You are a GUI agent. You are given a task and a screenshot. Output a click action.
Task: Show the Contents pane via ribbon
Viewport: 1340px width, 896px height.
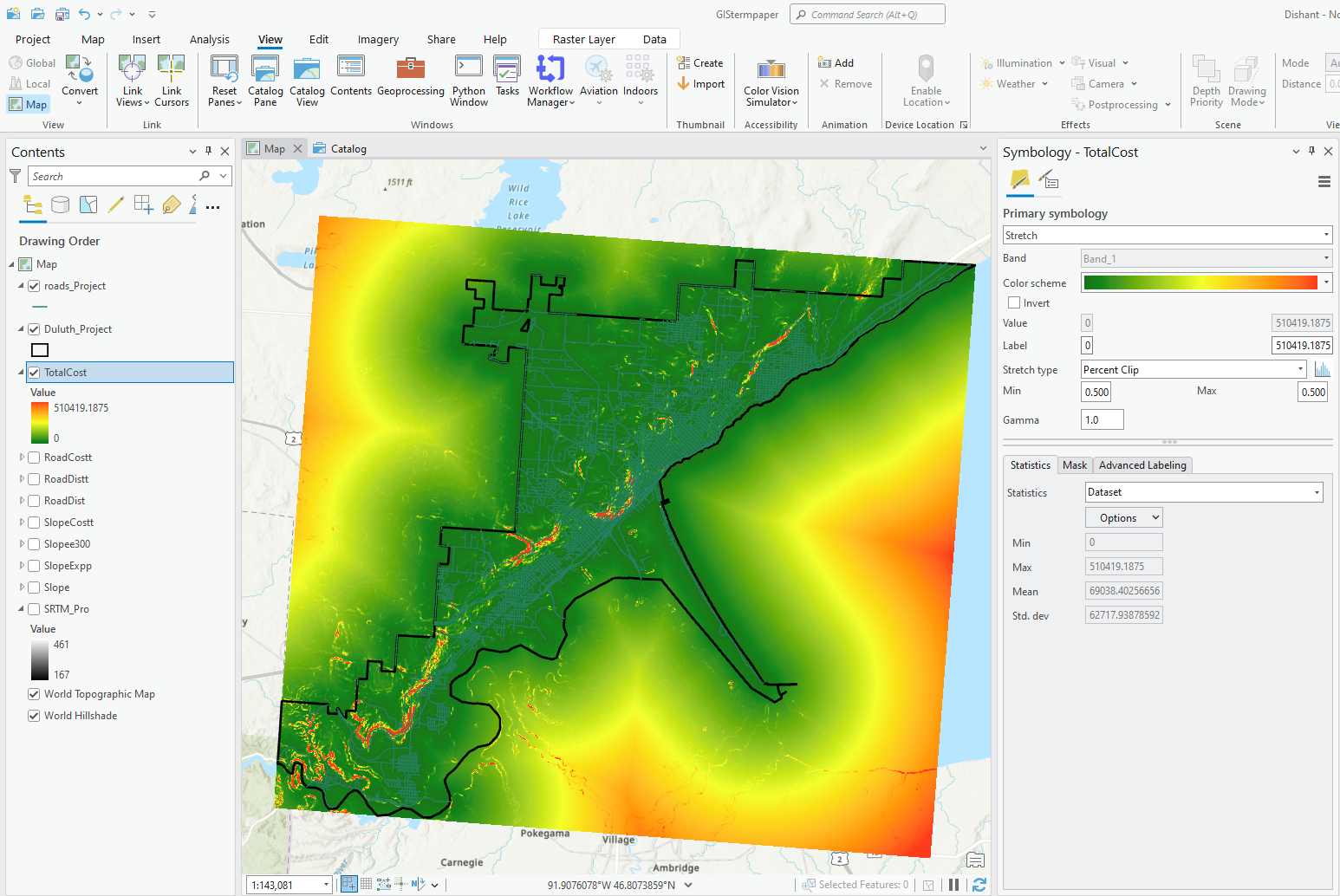click(x=351, y=75)
